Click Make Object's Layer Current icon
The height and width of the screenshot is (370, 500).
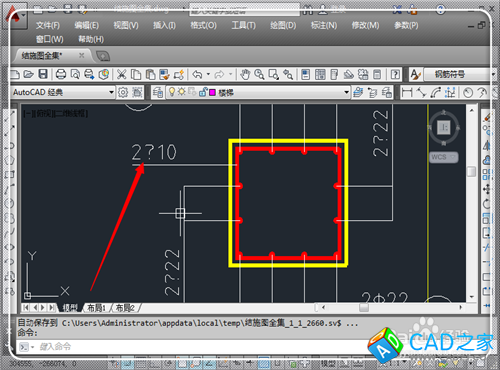(358, 92)
